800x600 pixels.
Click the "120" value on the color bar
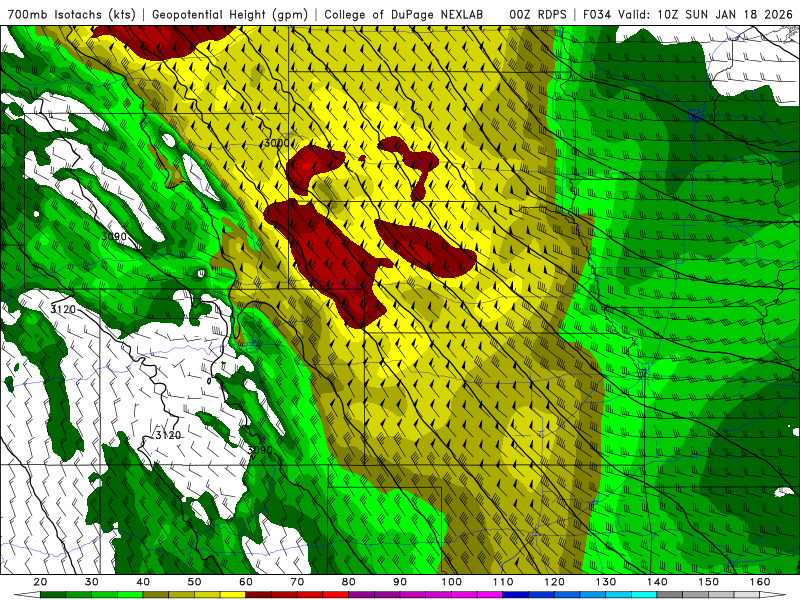555,582
